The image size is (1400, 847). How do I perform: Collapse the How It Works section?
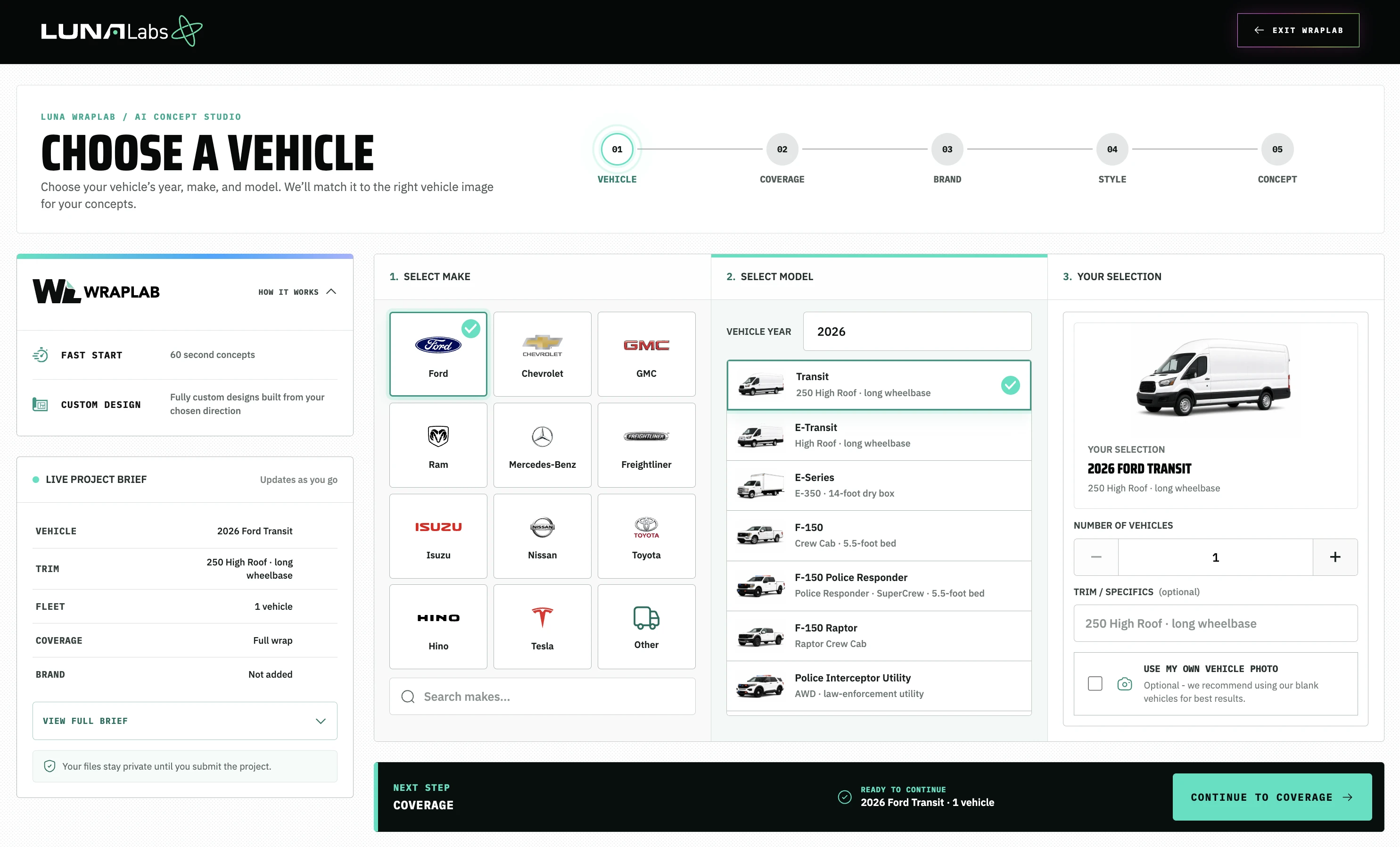coord(298,291)
